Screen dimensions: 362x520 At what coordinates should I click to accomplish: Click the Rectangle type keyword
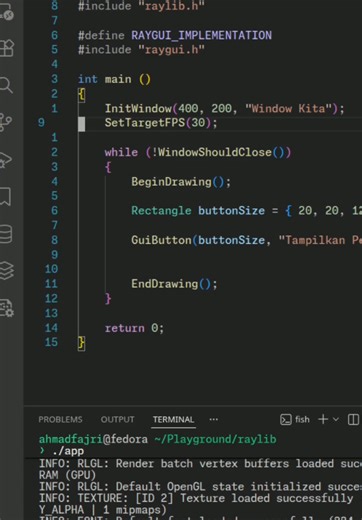point(161,211)
